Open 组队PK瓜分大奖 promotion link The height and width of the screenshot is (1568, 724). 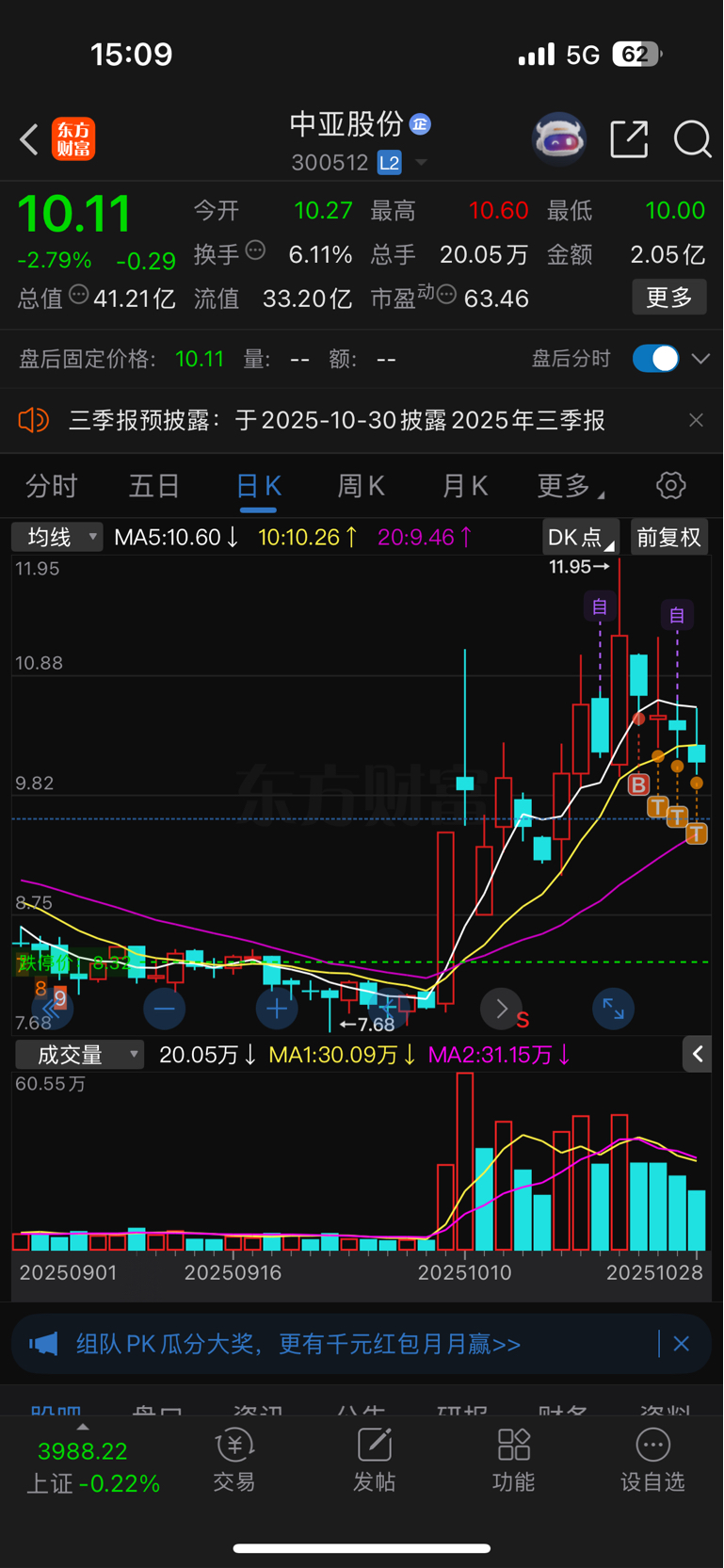coord(298,1344)
